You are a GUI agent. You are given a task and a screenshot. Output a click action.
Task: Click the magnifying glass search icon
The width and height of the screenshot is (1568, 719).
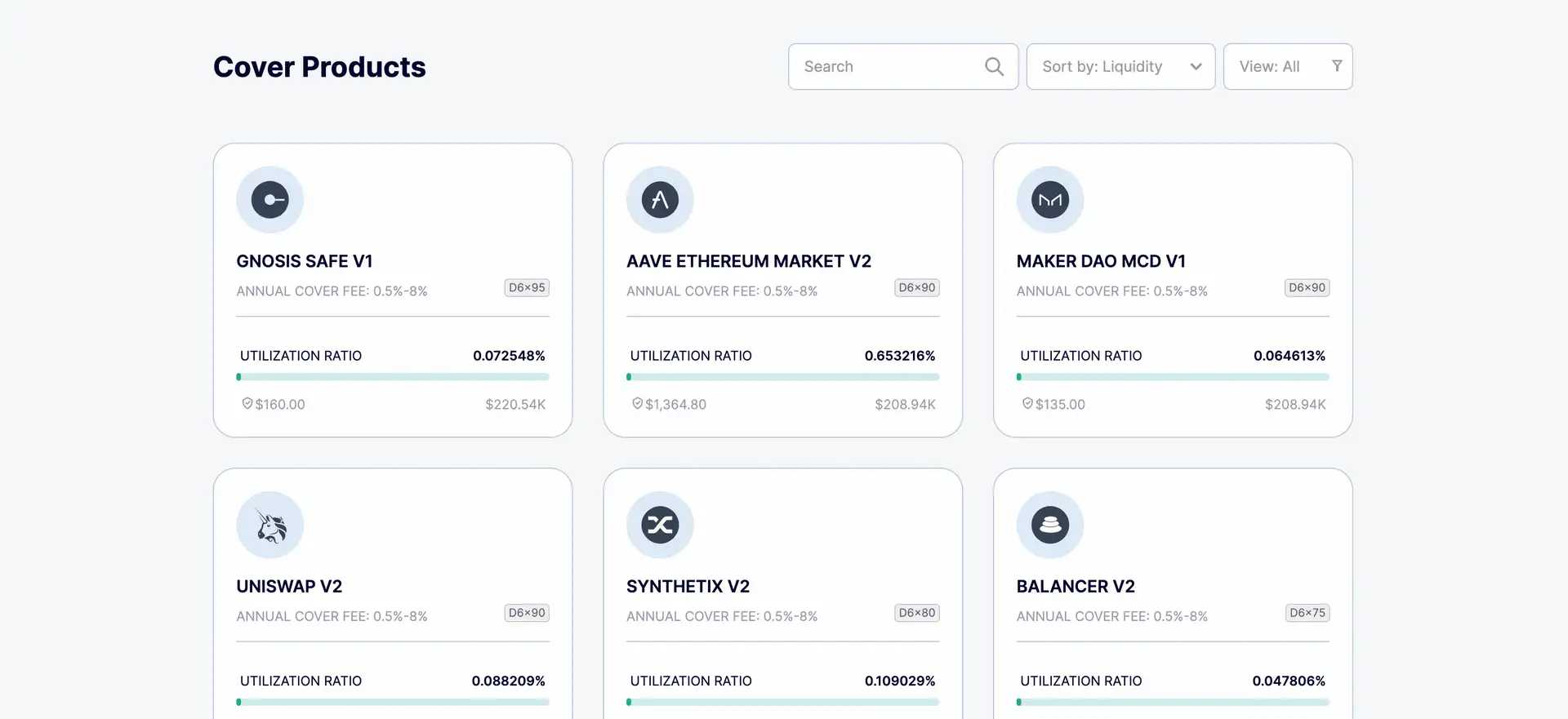[x=994, y=67]
